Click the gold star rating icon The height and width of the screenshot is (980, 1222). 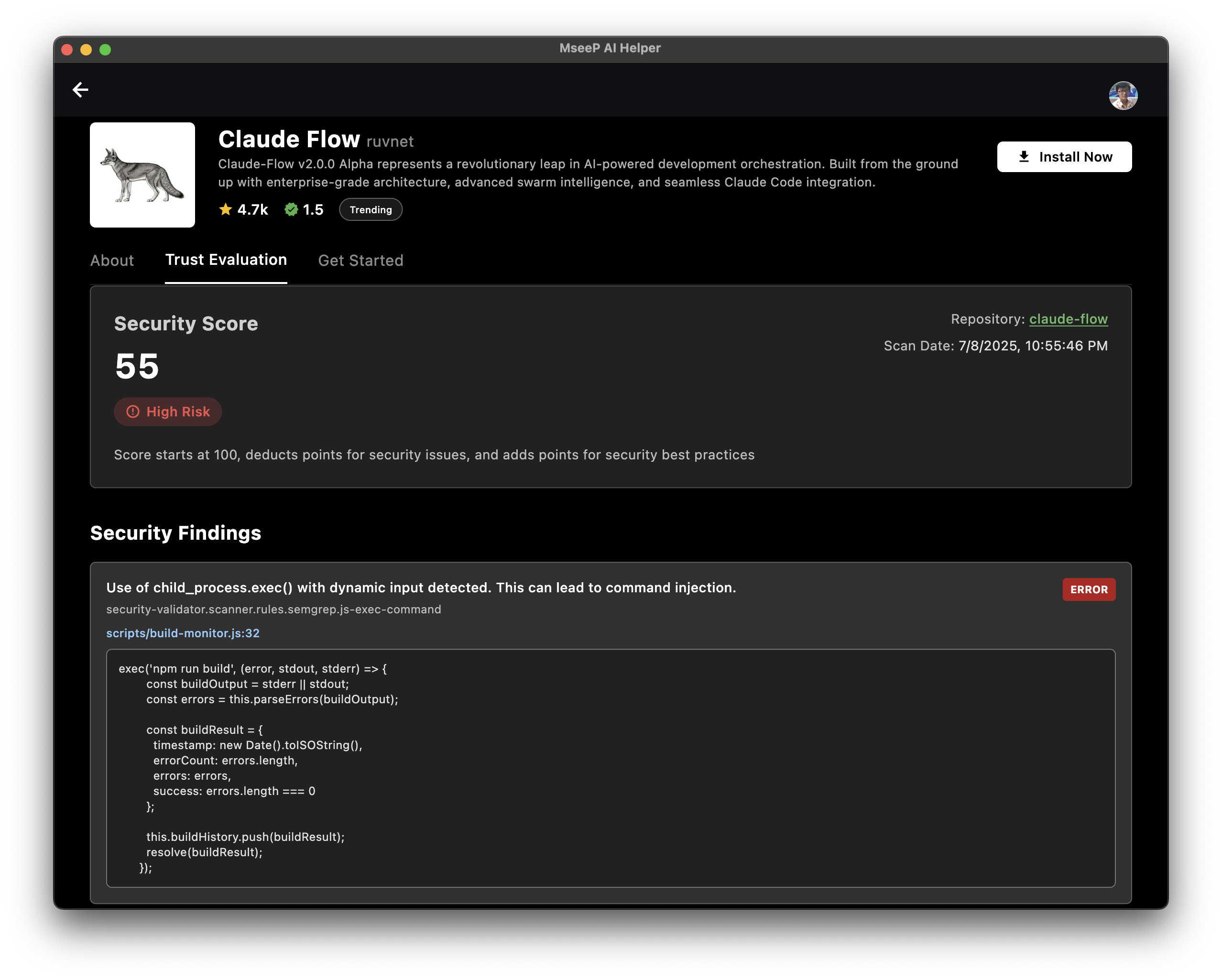(x=225, y=210)
